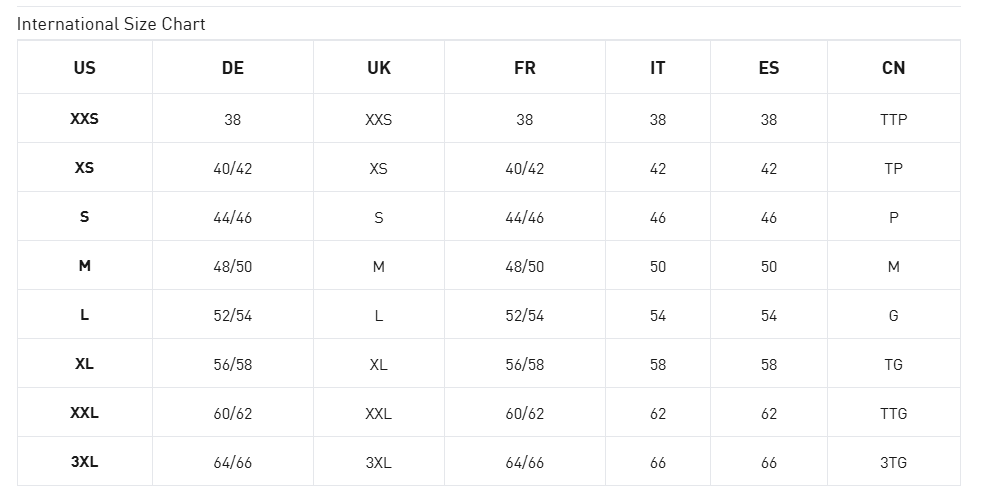
Task: Click the ES size 62 cell
Action: pos(769,413)
